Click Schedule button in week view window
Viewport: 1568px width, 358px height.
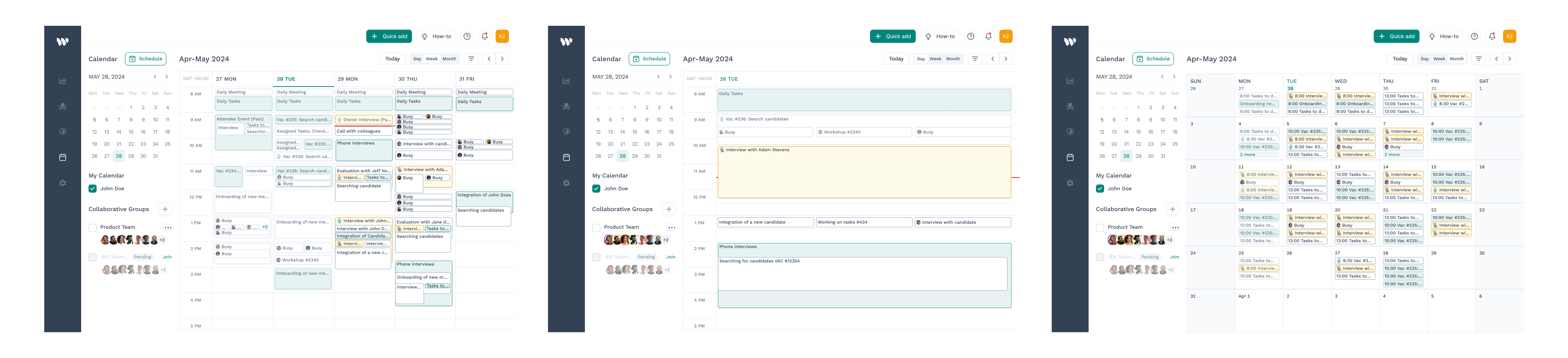tap(145, 59)
